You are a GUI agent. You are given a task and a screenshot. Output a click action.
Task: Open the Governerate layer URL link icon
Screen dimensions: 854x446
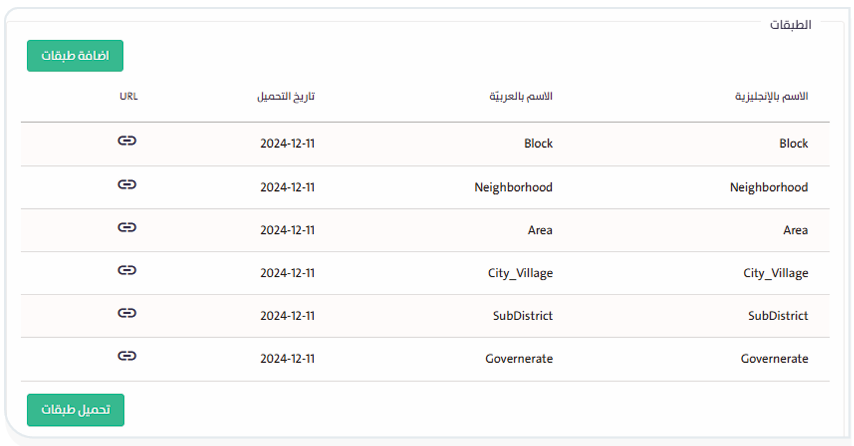(127, 355)
